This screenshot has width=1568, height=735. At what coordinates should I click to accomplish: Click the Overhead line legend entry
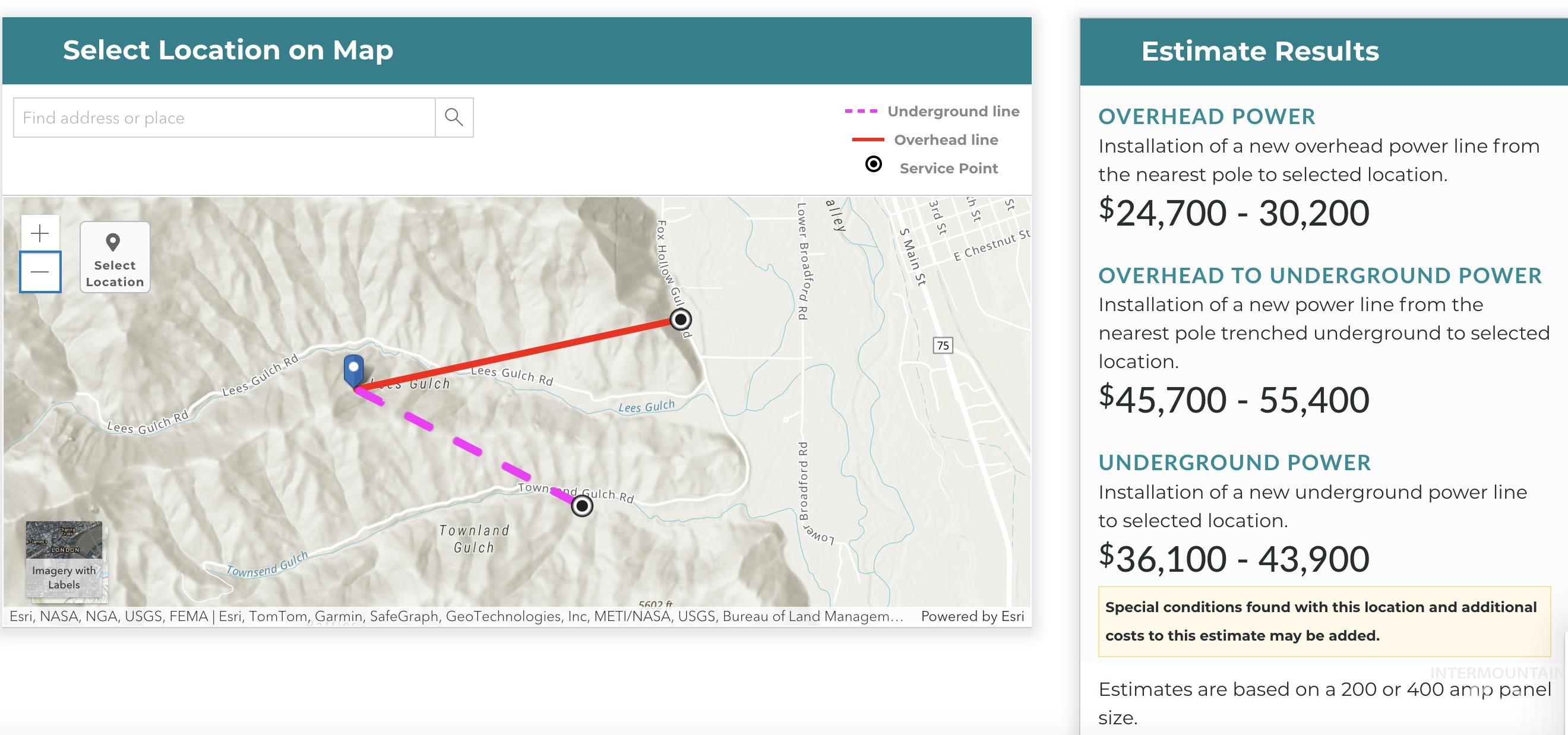pyautogui.click(x=925, y=140)
